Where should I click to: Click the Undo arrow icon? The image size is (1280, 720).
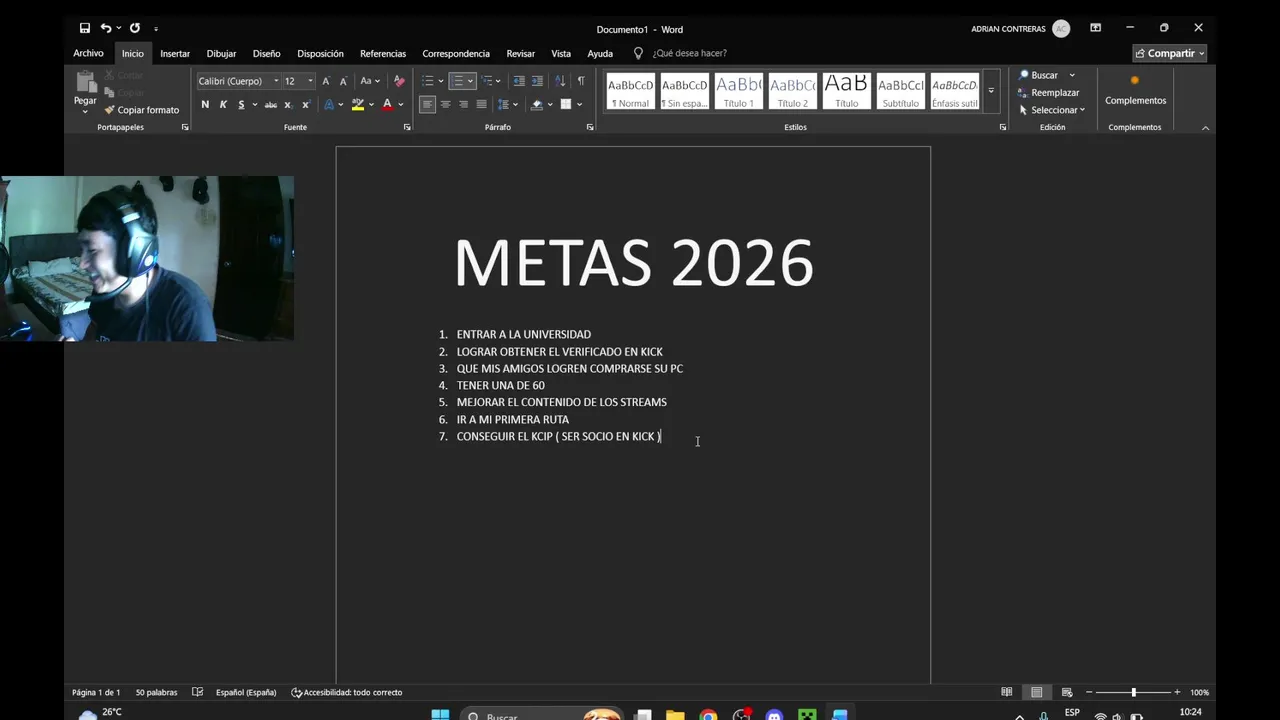pos(105,28)
